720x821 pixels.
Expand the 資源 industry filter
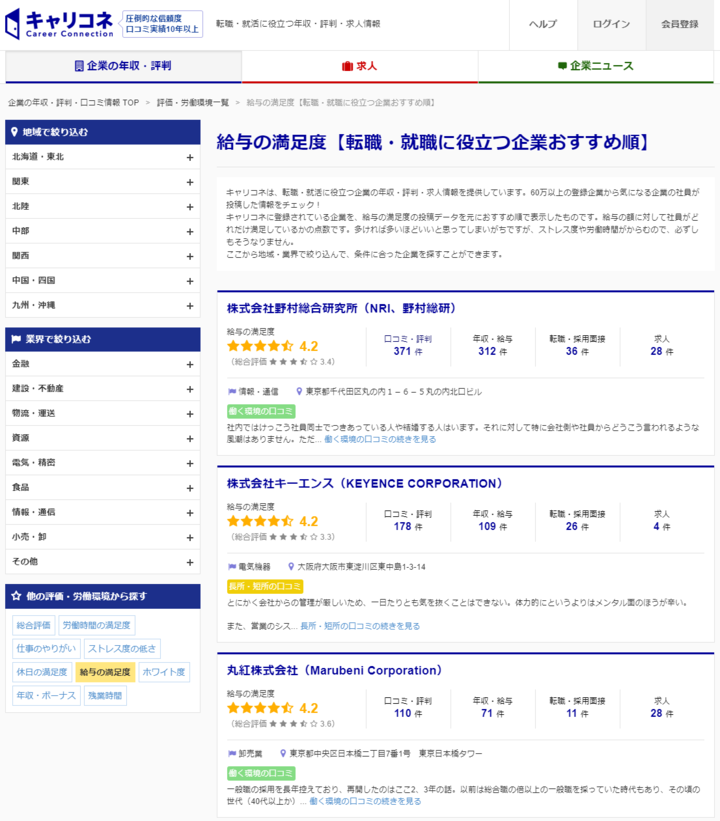[x=103, y=438]
